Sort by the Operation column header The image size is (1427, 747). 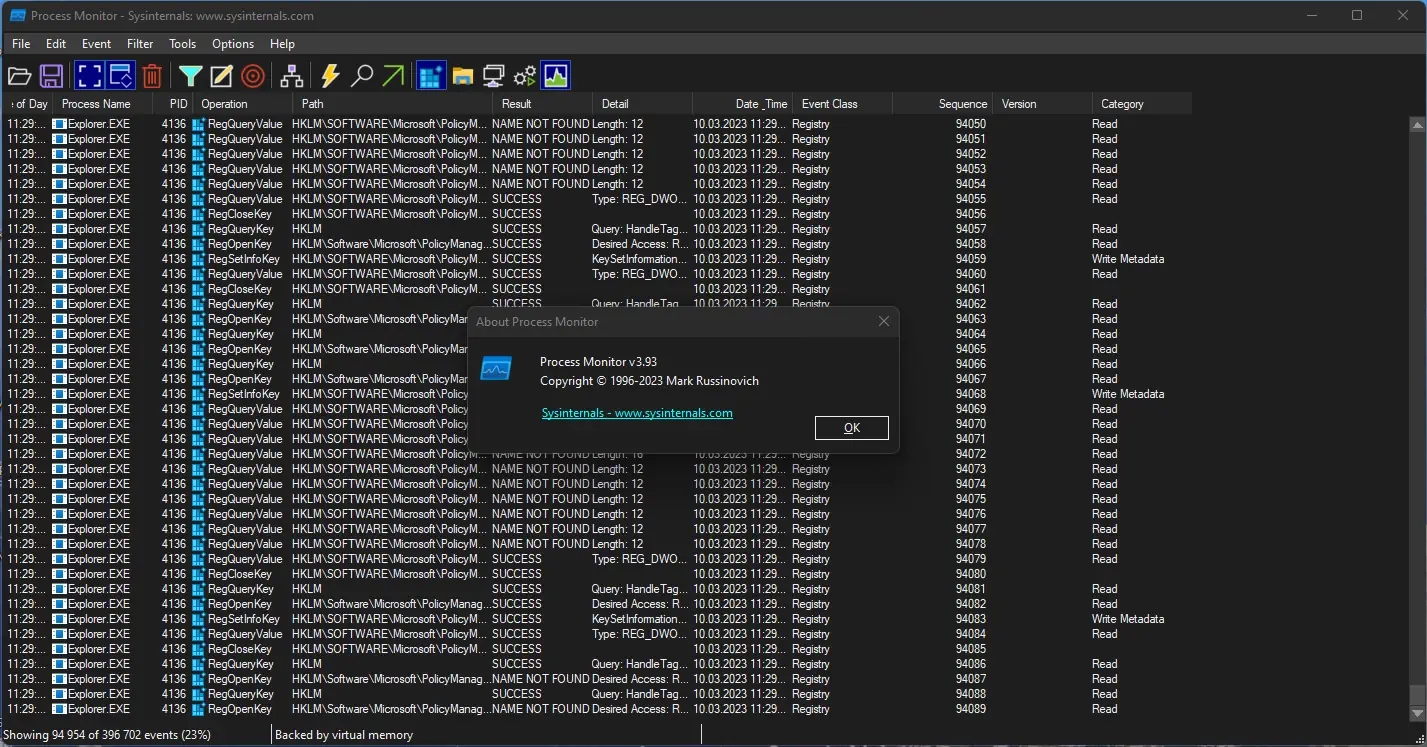(x=242, y=104)
